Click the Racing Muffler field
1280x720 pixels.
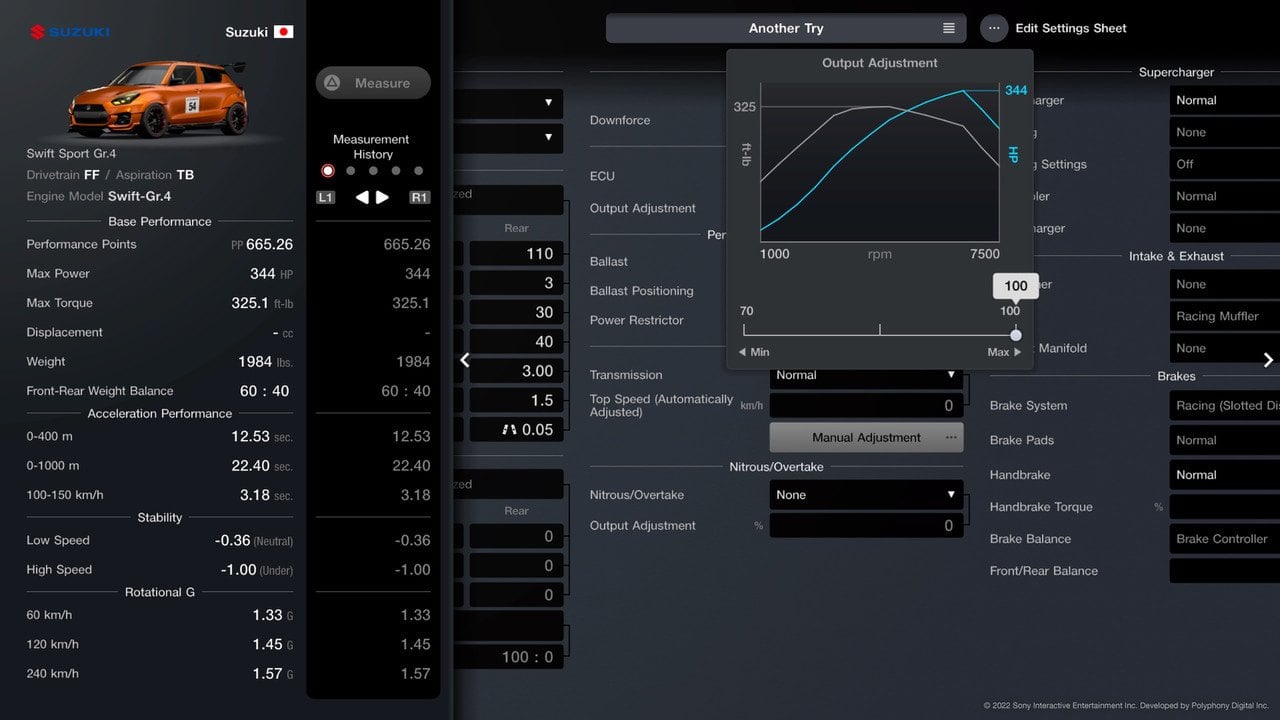1225,316
